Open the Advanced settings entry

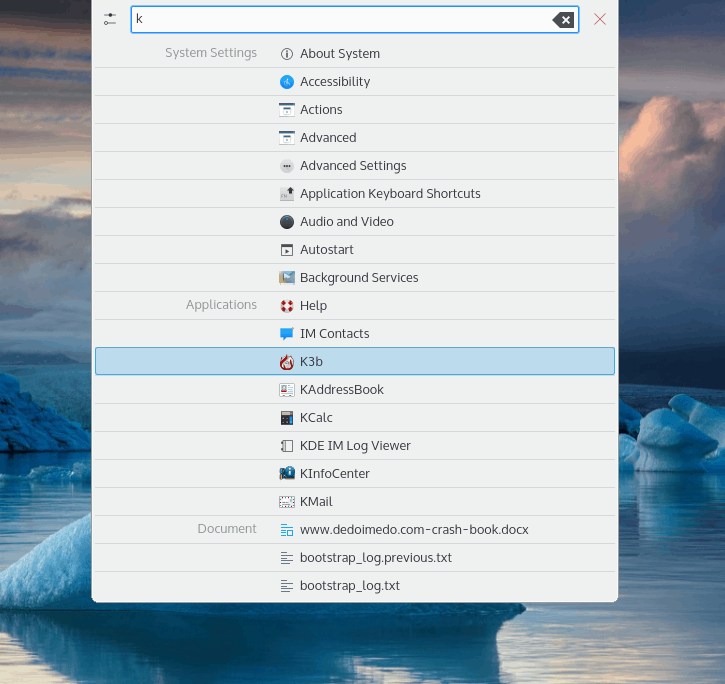click(x=355, y=138)
